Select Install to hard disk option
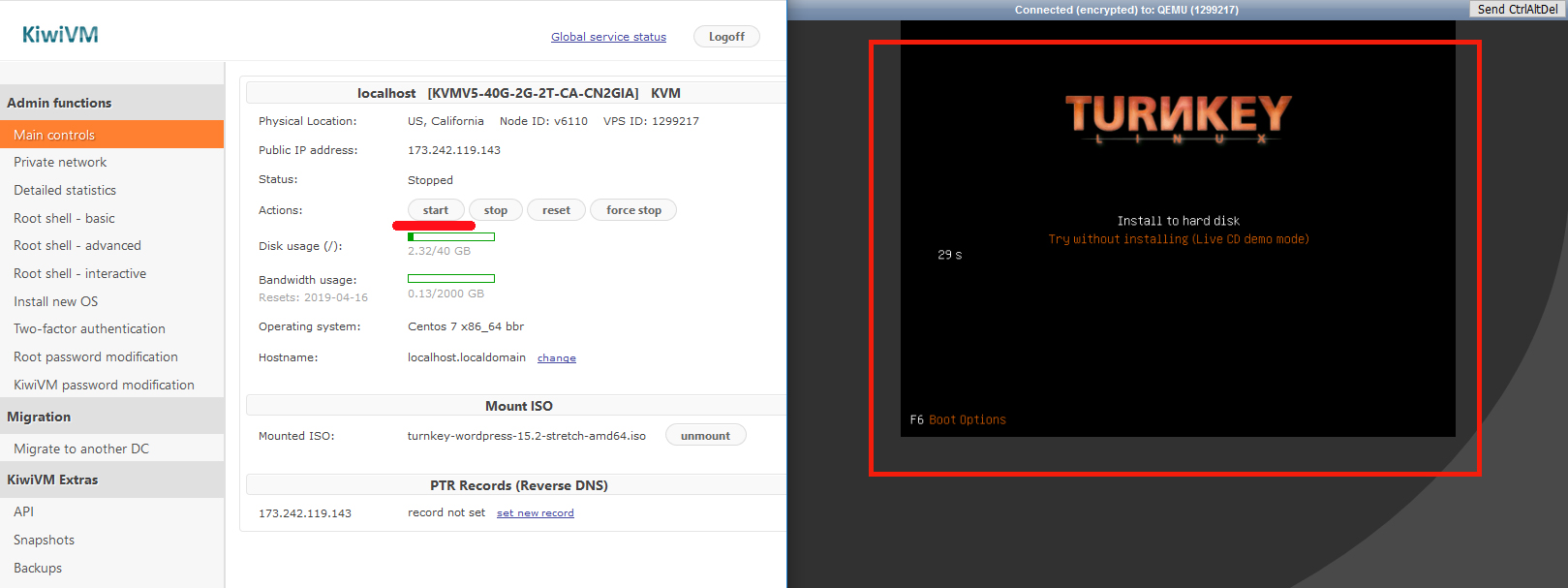The height and width of the screenshot is (588, 1568). click(1178, 221)
